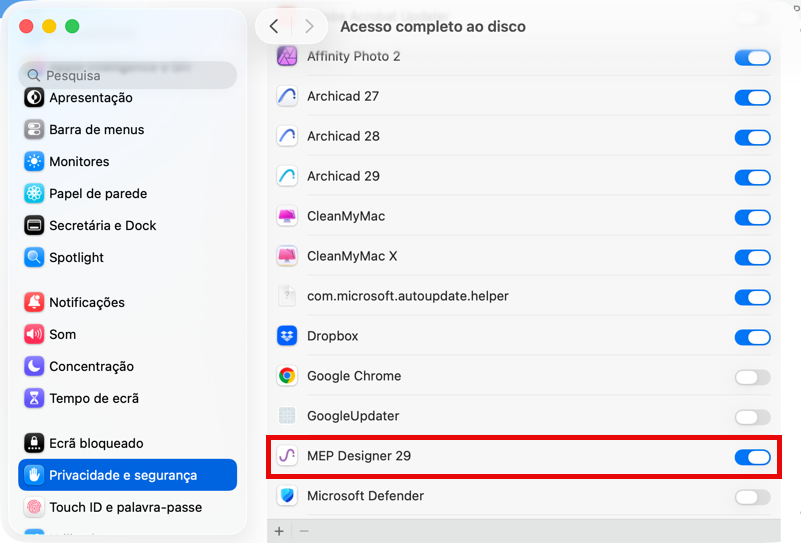Turn off Dropbox full disk access

pos(752,337)
